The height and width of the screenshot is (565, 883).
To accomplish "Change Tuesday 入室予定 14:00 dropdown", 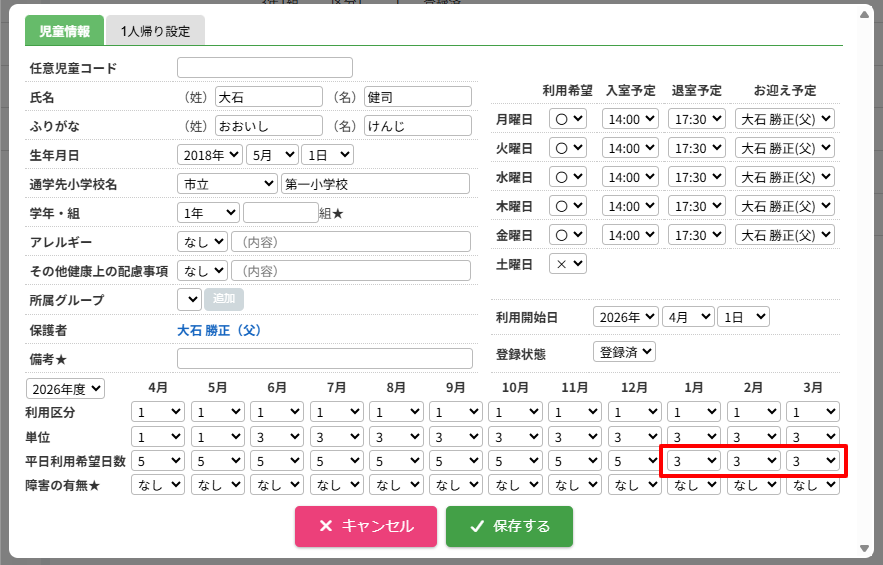I will 630,148.
